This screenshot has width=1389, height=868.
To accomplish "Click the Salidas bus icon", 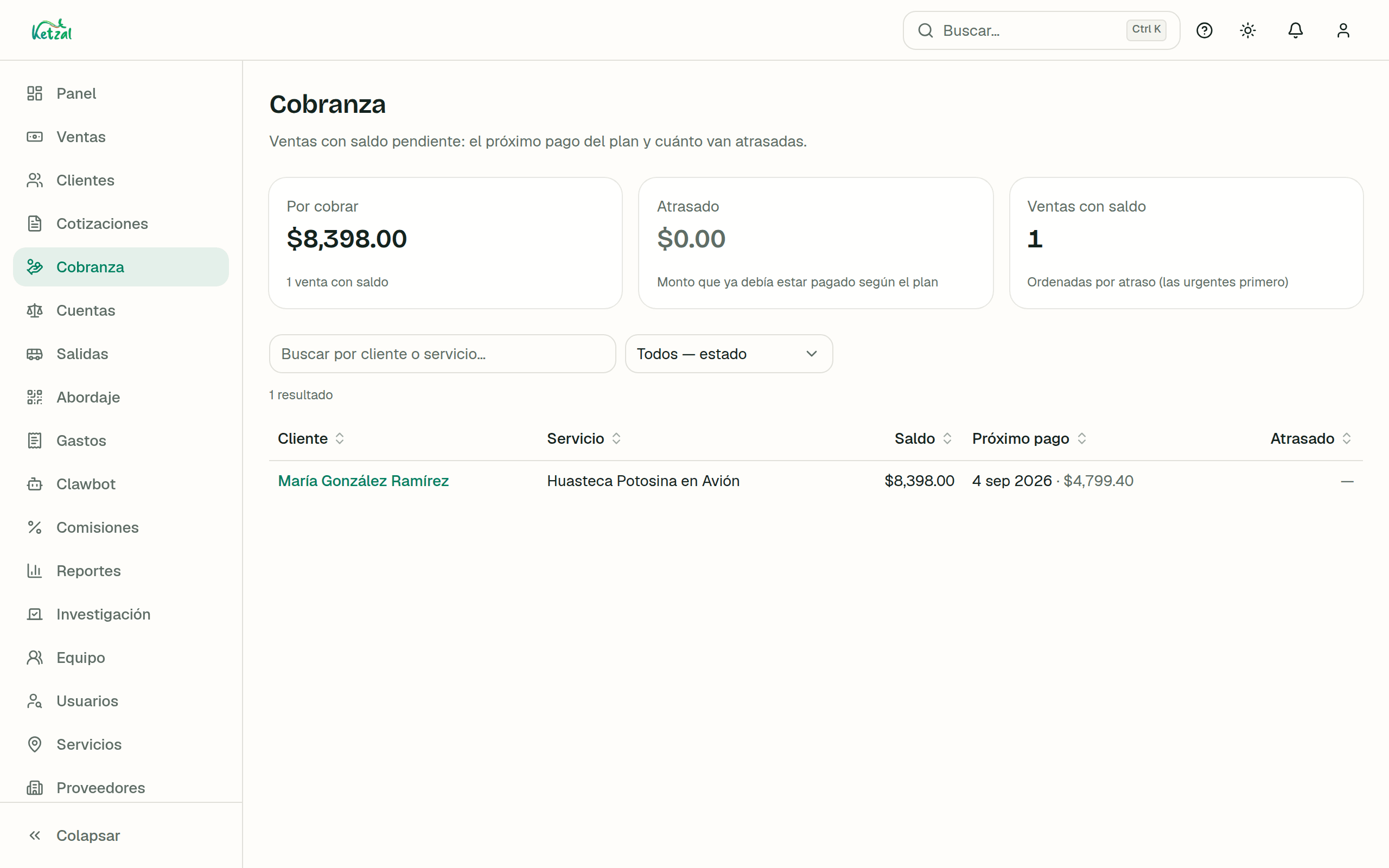I will click(x=34, y=354).
